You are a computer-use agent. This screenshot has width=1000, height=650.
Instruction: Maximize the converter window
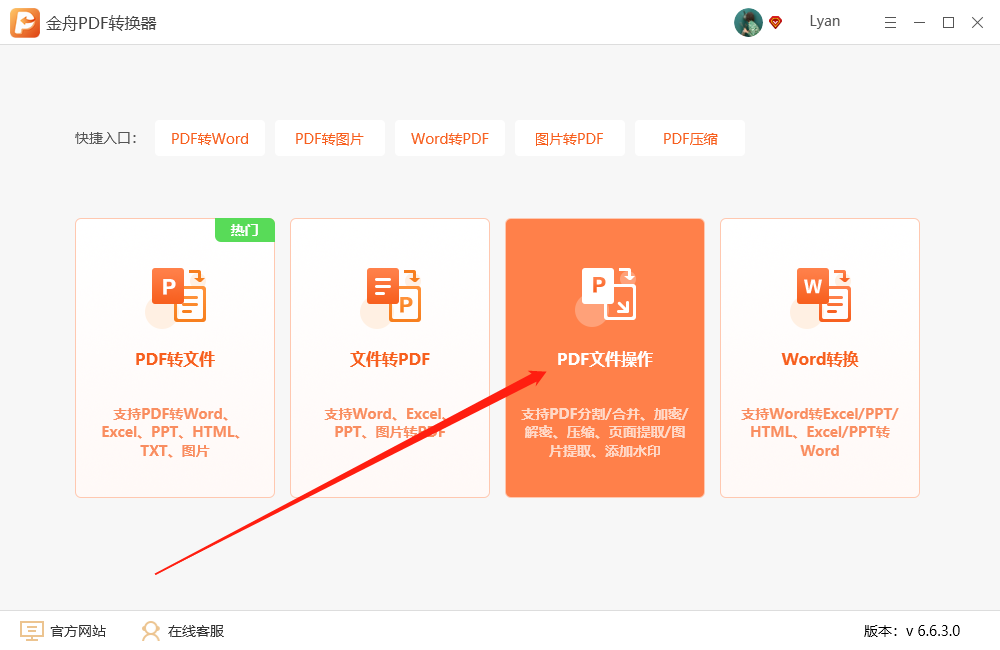click(x=948, y=23)
